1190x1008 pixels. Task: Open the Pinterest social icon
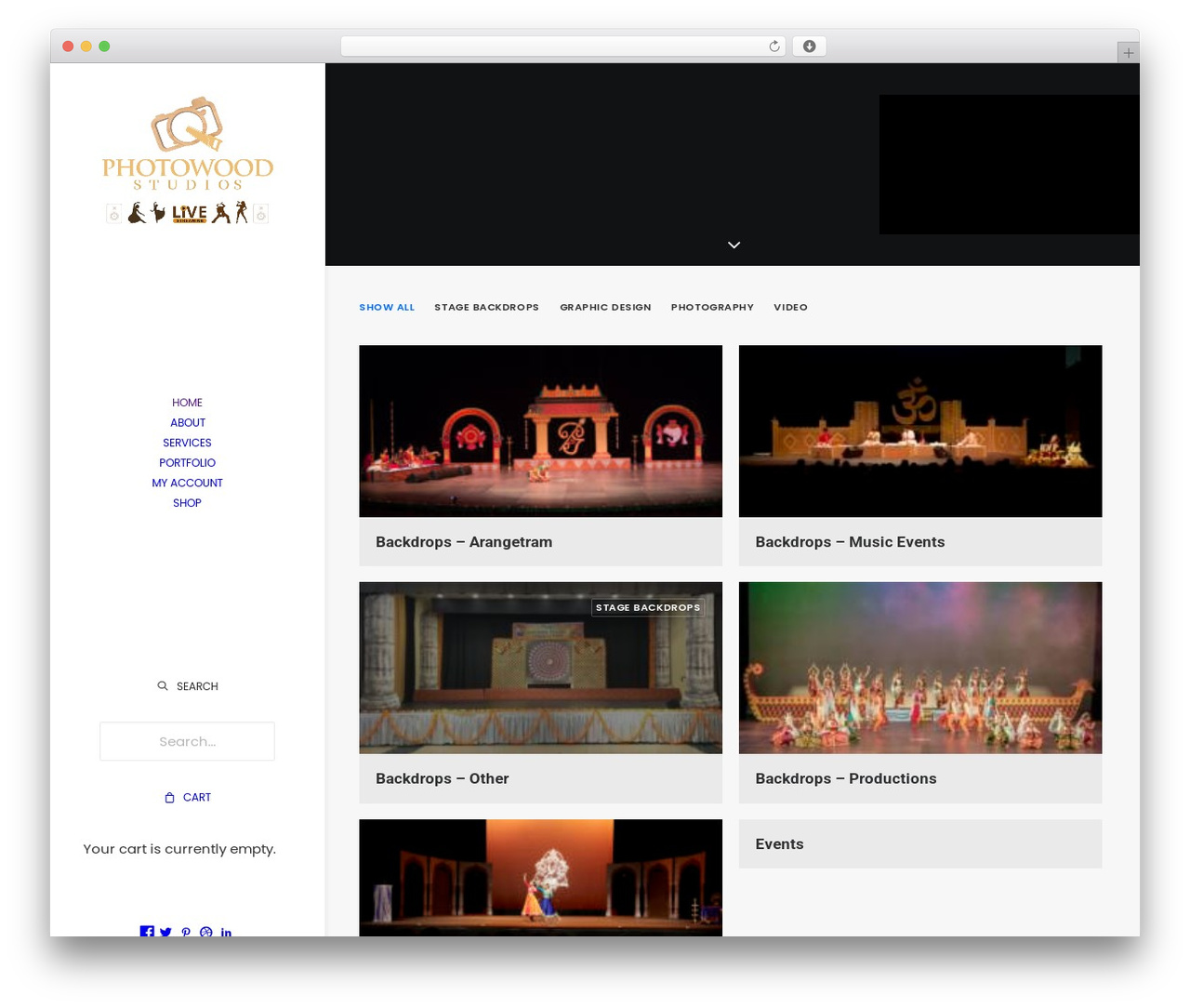click(186, 932)
